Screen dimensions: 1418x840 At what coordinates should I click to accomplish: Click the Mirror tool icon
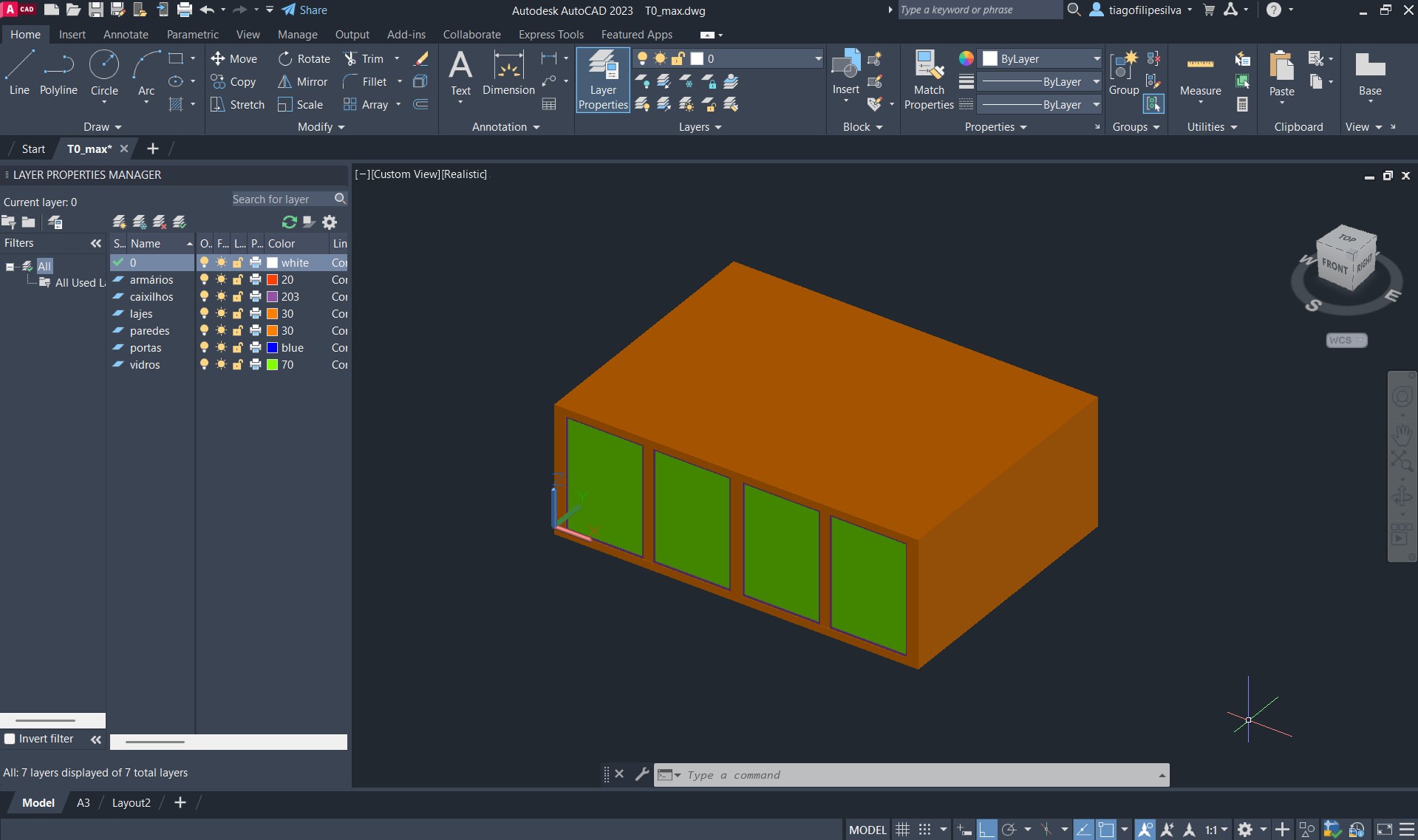(284, 82)
